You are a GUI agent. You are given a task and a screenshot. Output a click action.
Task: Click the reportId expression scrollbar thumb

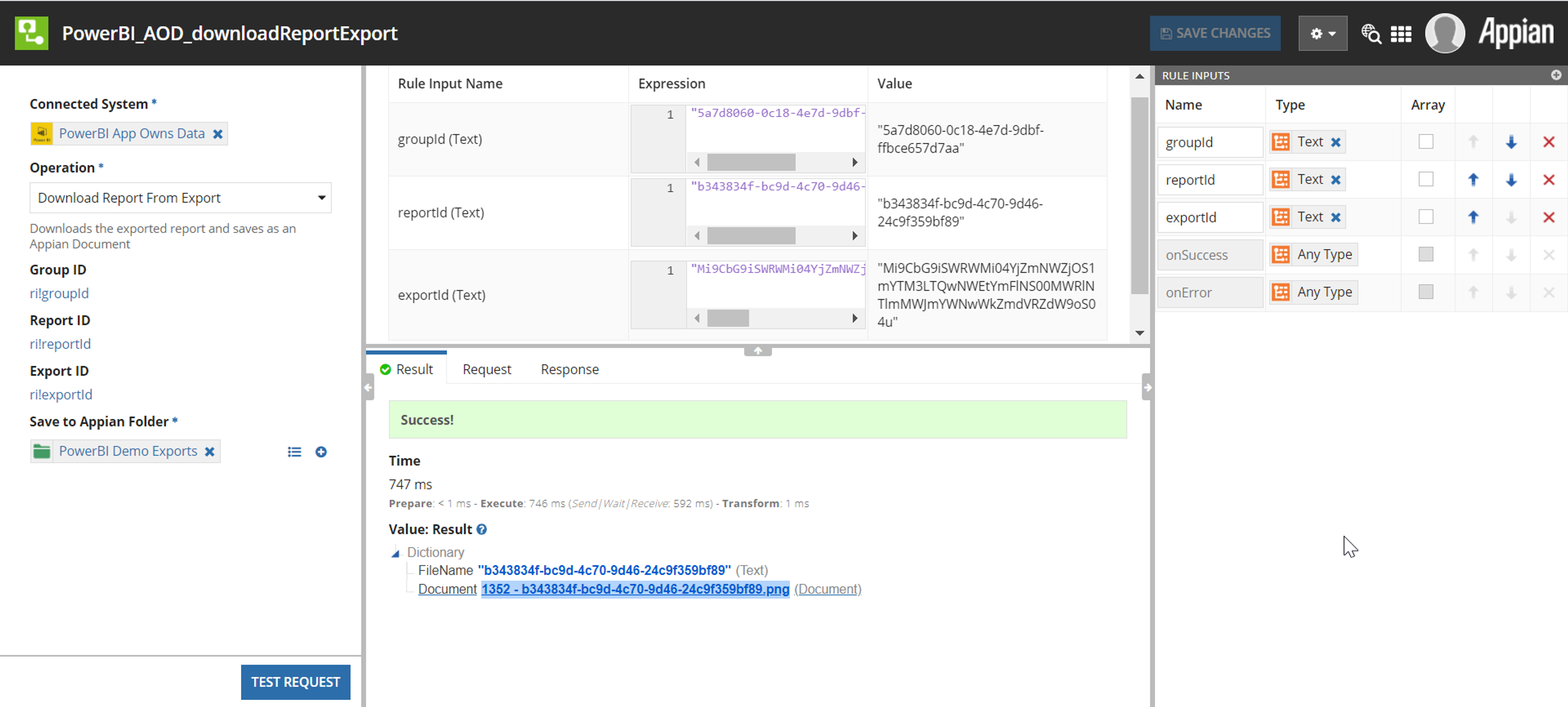(x=751, y=236)
